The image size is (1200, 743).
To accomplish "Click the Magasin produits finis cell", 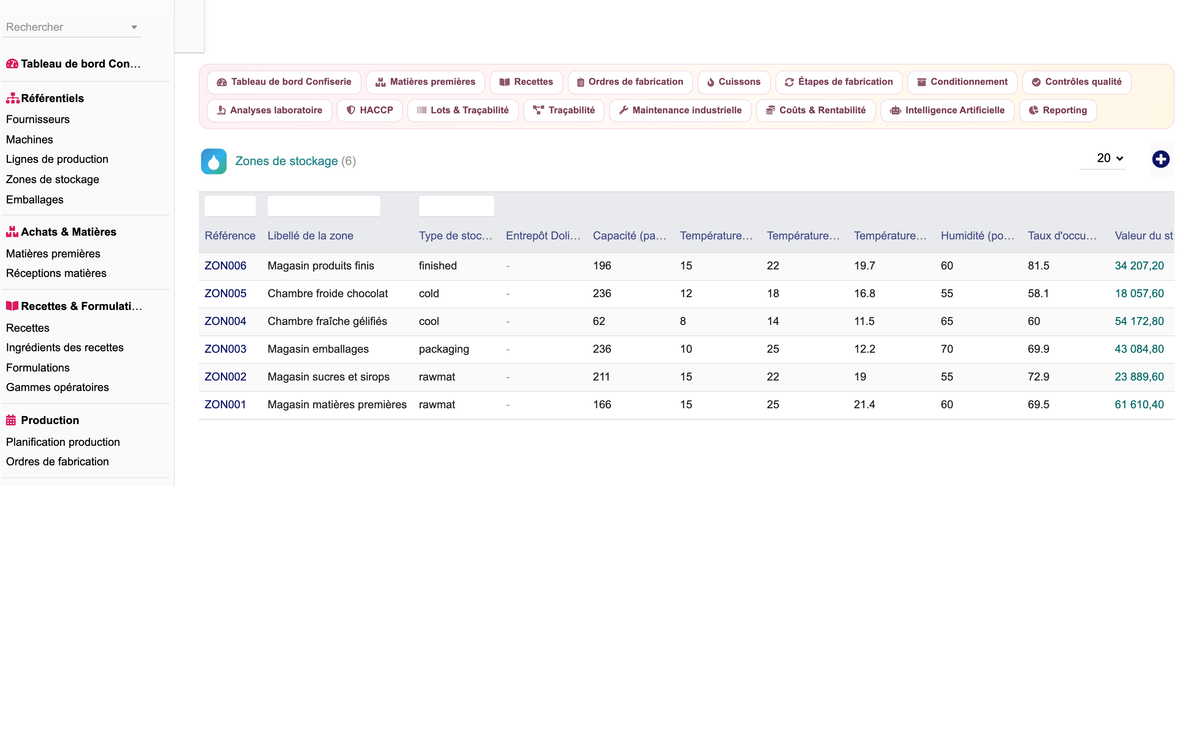I will point(321,266).
